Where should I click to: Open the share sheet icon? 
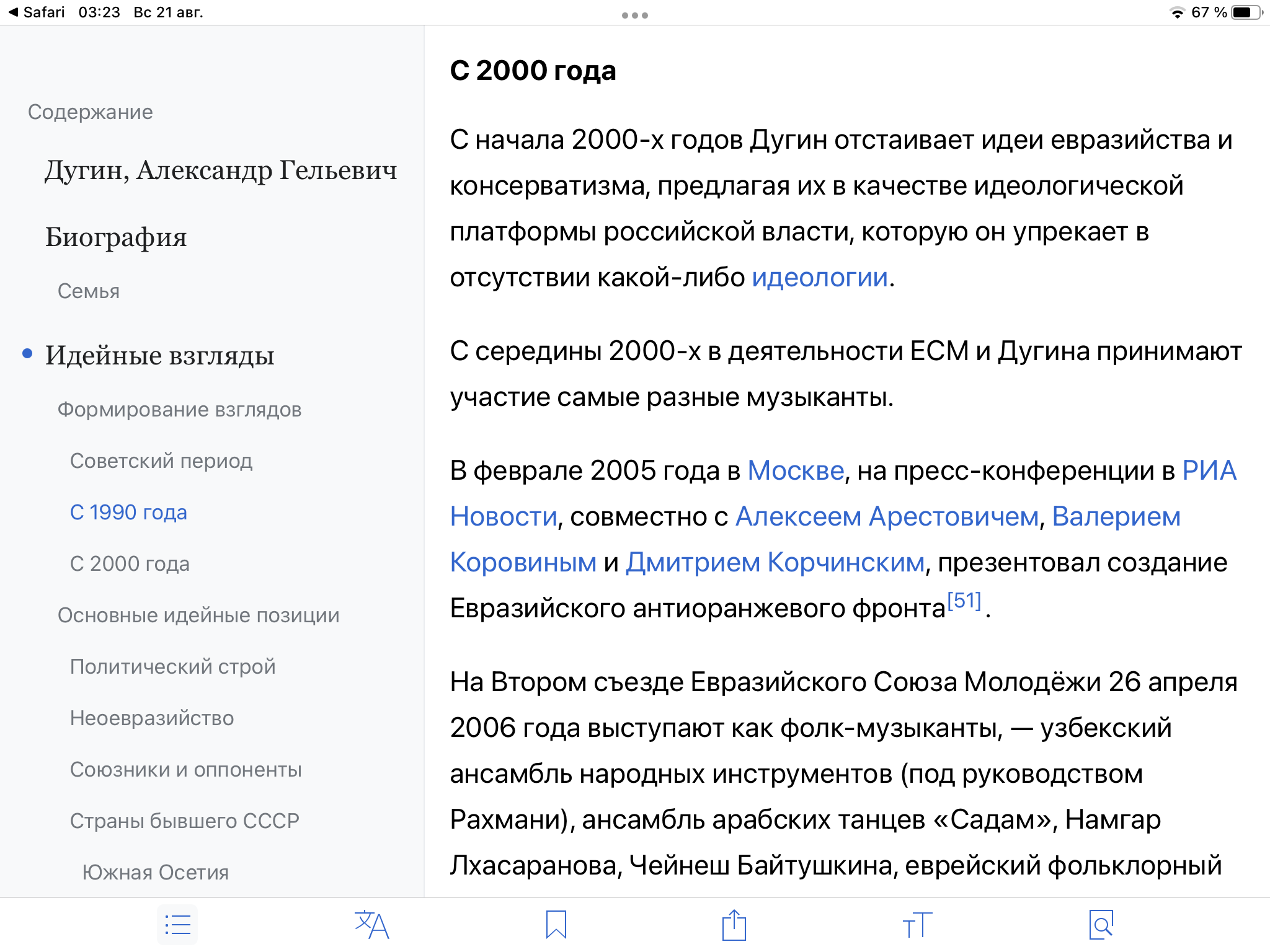(734, 925)
